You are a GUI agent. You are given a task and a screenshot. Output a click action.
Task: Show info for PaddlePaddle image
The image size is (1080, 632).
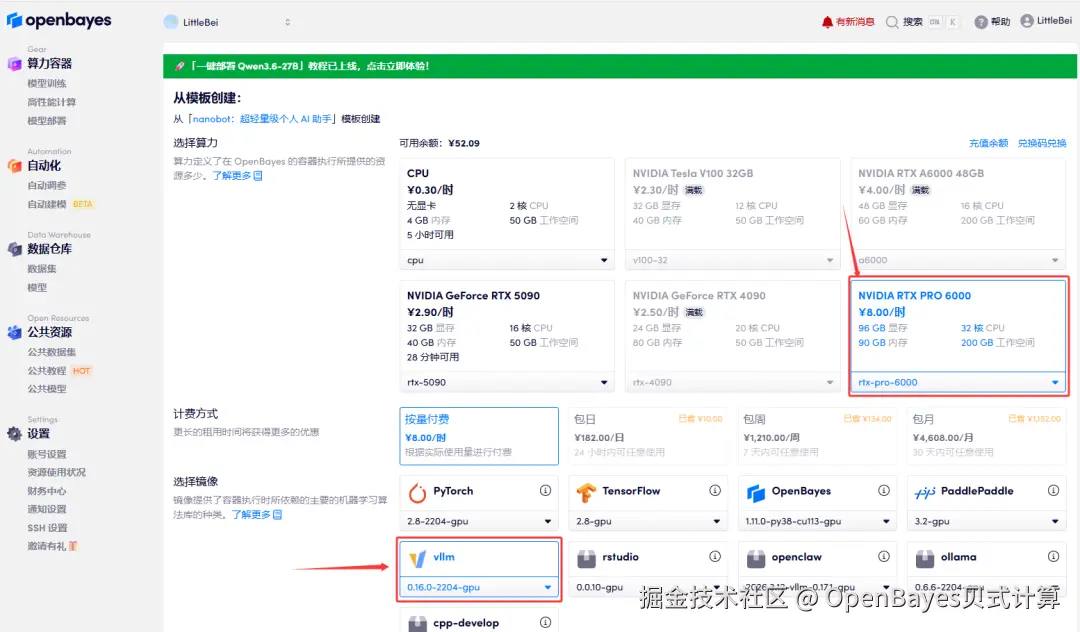coord(1053,490)
